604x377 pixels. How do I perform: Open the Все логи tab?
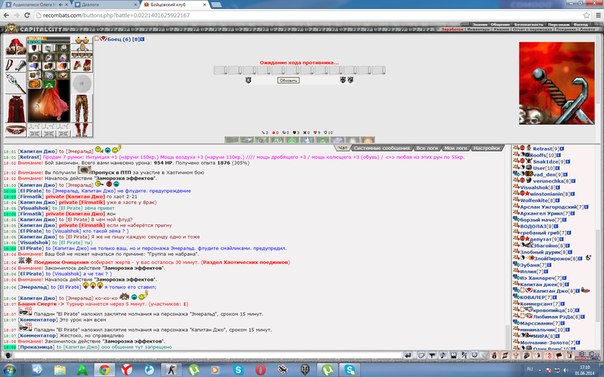click(427, 148)
